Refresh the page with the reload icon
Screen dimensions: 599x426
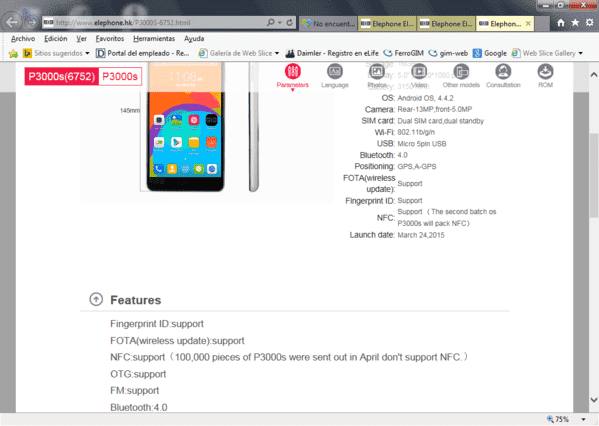290,23
